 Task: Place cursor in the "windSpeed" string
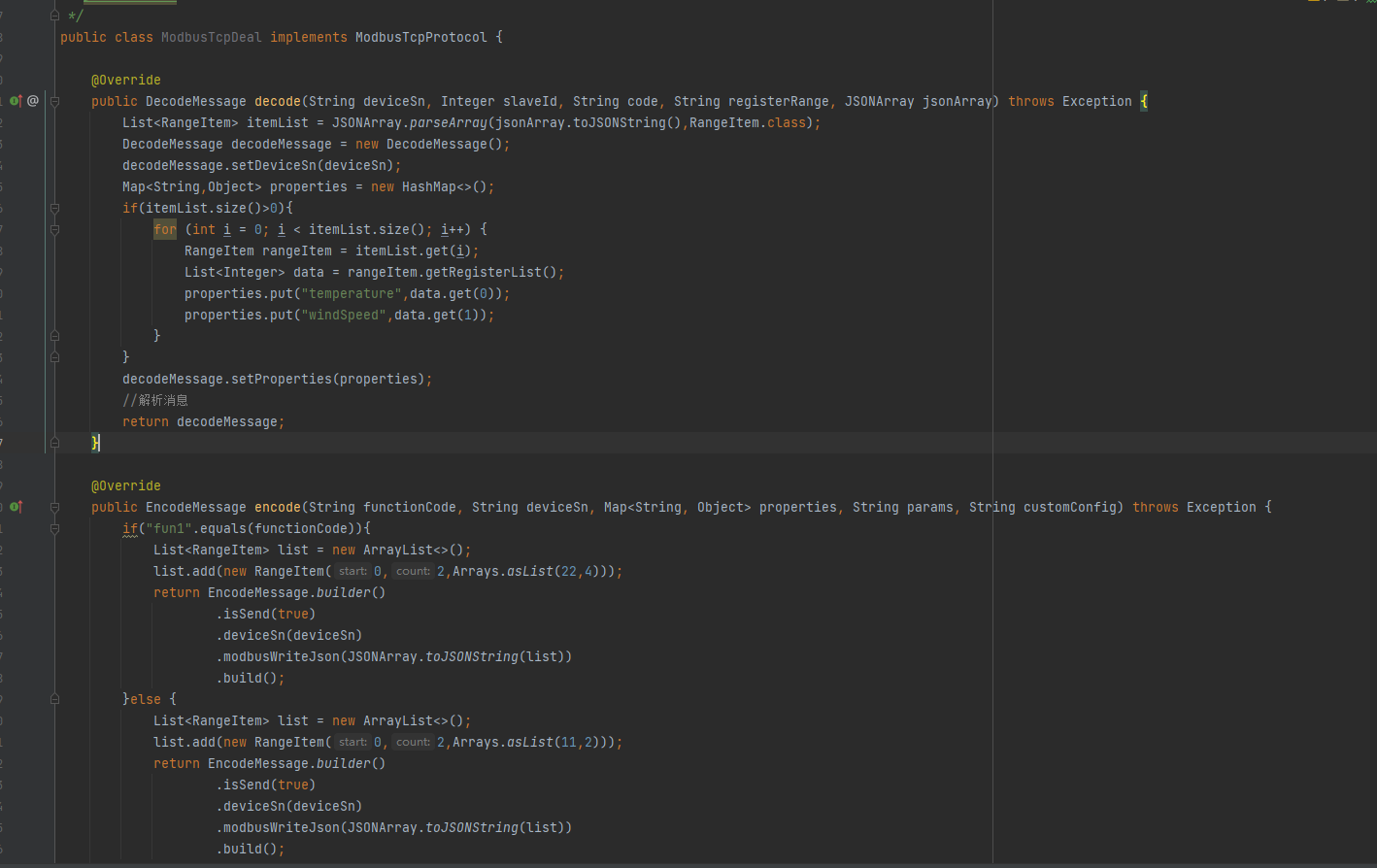[344, 316]
